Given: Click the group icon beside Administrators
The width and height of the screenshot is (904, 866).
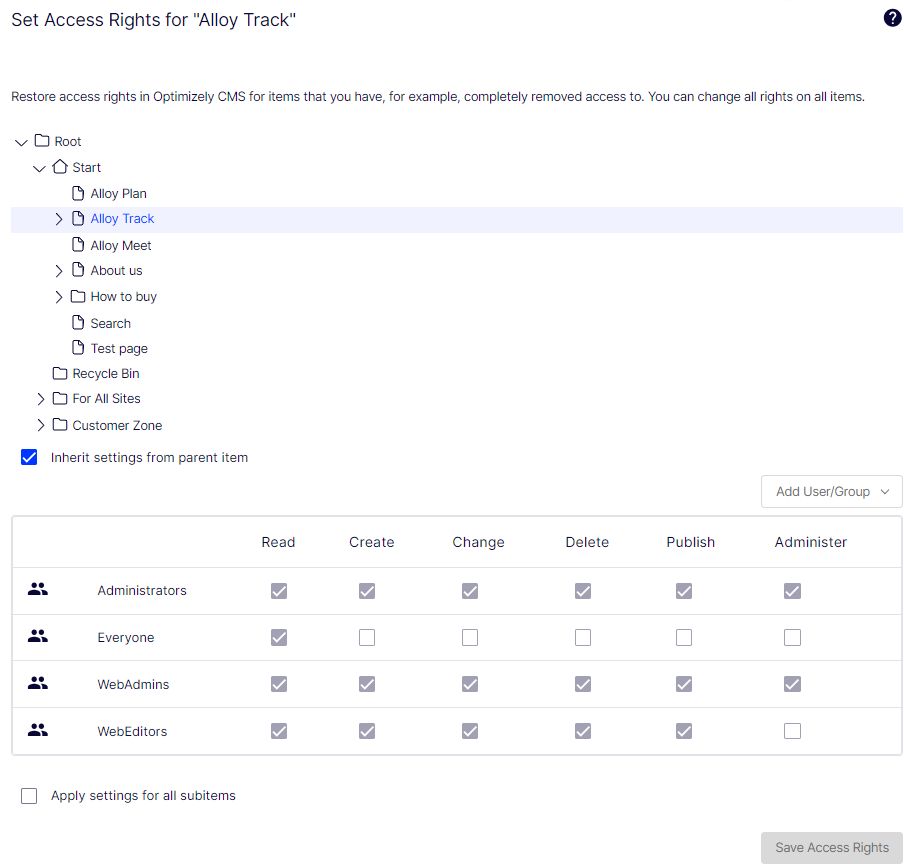Looking at the screenshot, I should 37,590.
